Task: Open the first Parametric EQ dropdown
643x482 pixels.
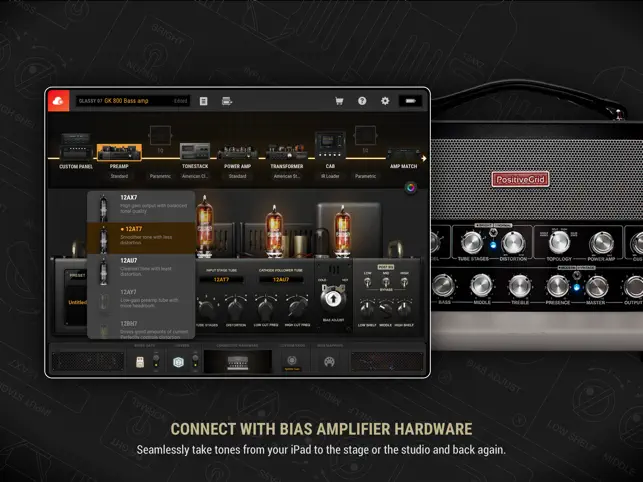Action: tap(160, 176)
